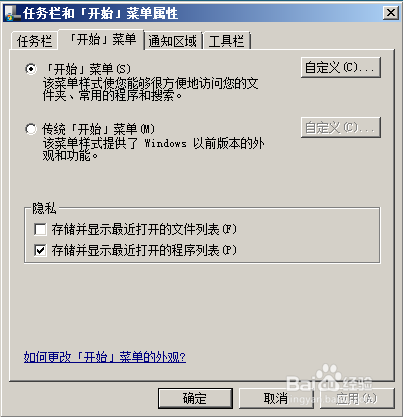Go to the 工具栏 tab
This screenshot has width=403, height=417.
227,41
